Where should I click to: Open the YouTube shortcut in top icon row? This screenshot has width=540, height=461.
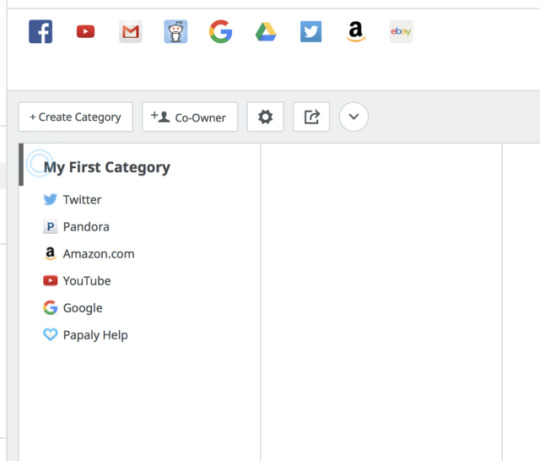pyautogui.click(x=85, y=32)
